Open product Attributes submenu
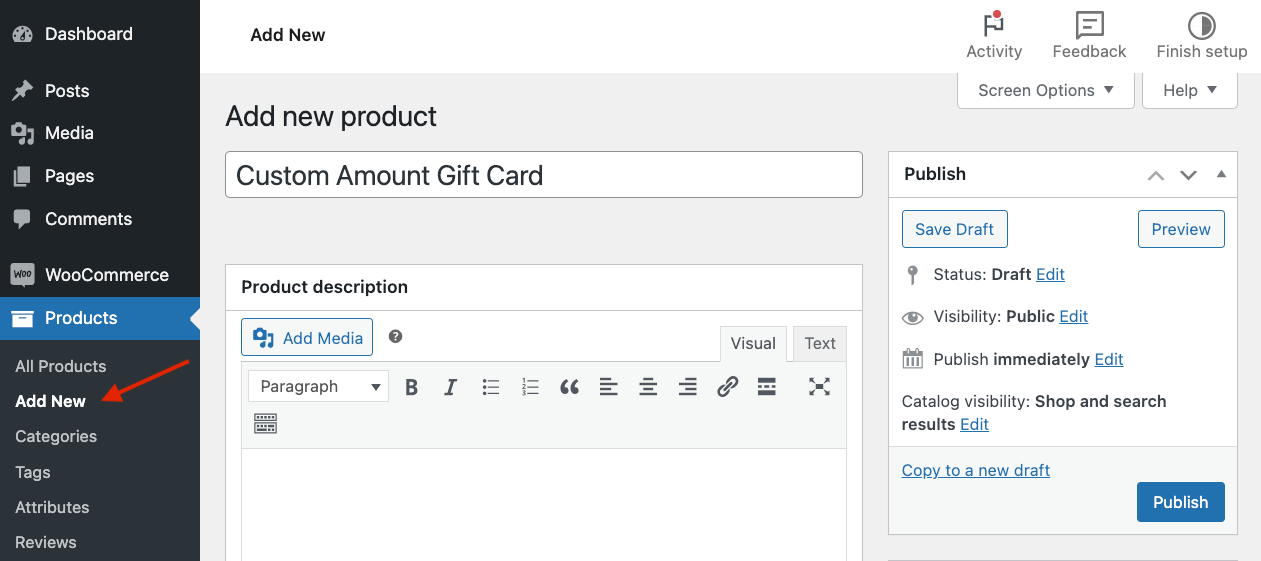Viewport: 1261px width, 561px height. [52, 507]
